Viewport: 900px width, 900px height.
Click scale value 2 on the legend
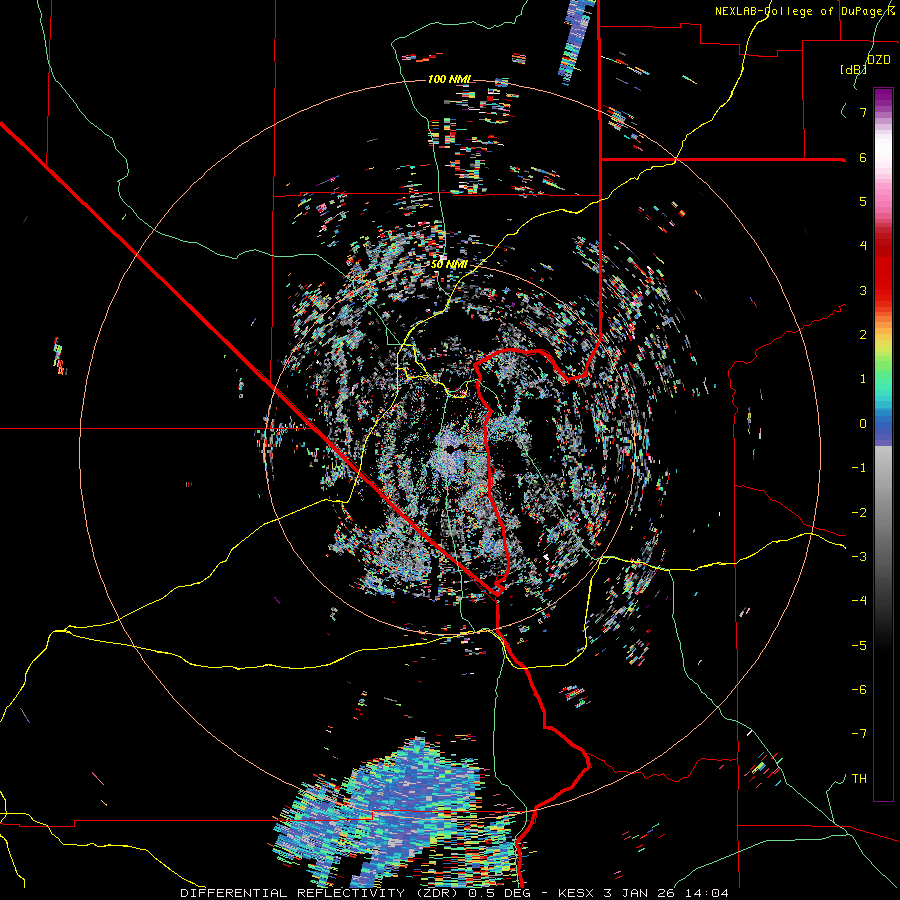click(863, 335)
